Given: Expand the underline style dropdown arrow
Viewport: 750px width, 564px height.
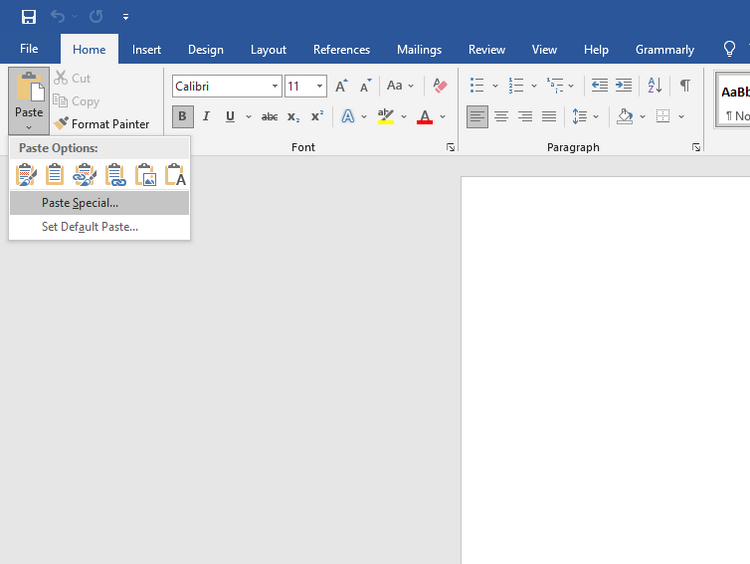Looking at the screenshot, I should [249, 116].
